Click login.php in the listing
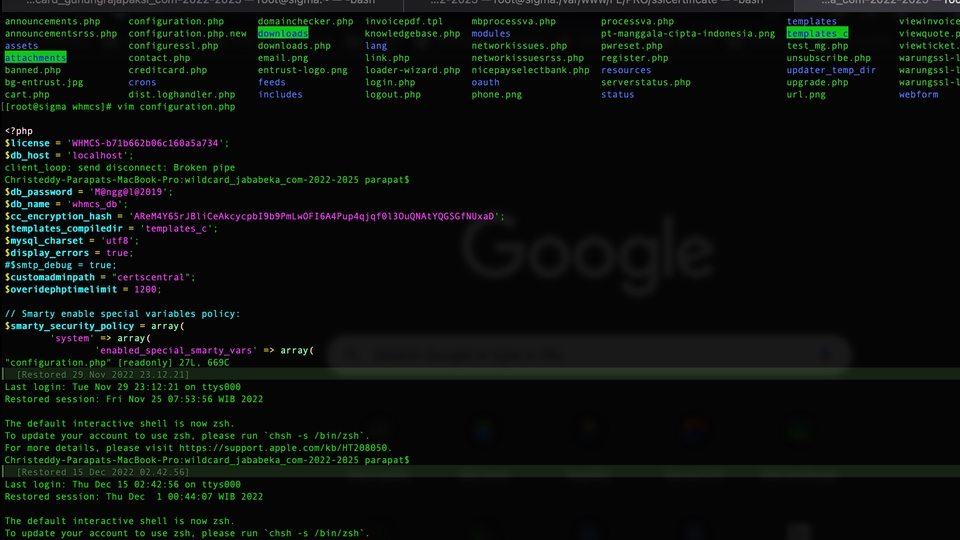 click(390, 83)
